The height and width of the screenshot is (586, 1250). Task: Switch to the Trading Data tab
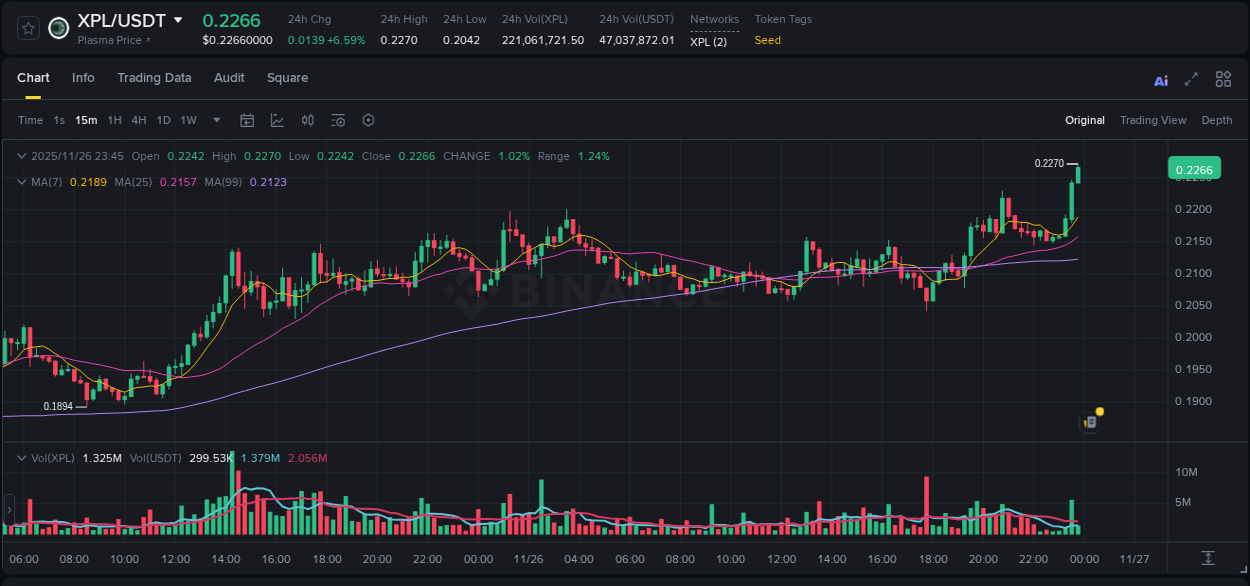154,77
